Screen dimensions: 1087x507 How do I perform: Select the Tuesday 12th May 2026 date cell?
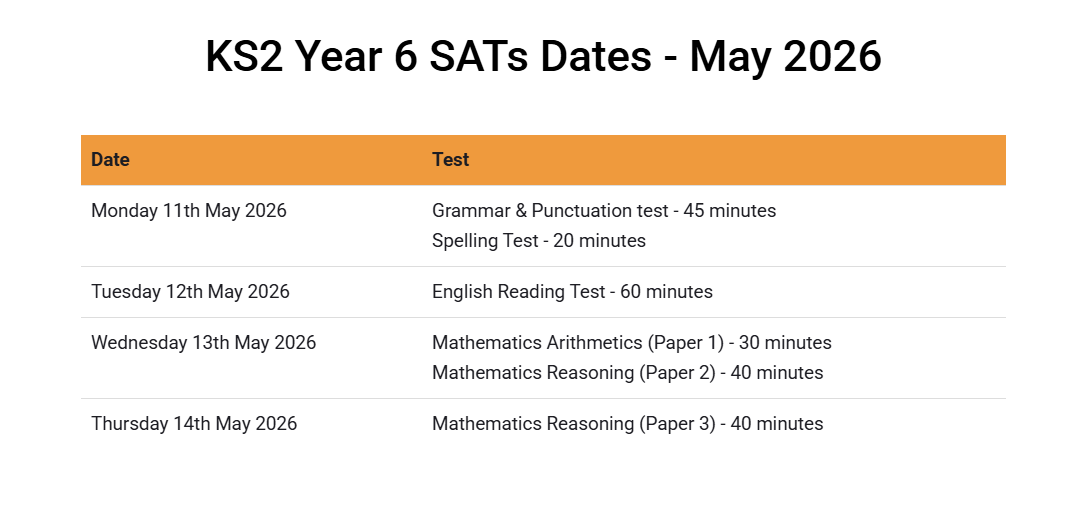190,292
